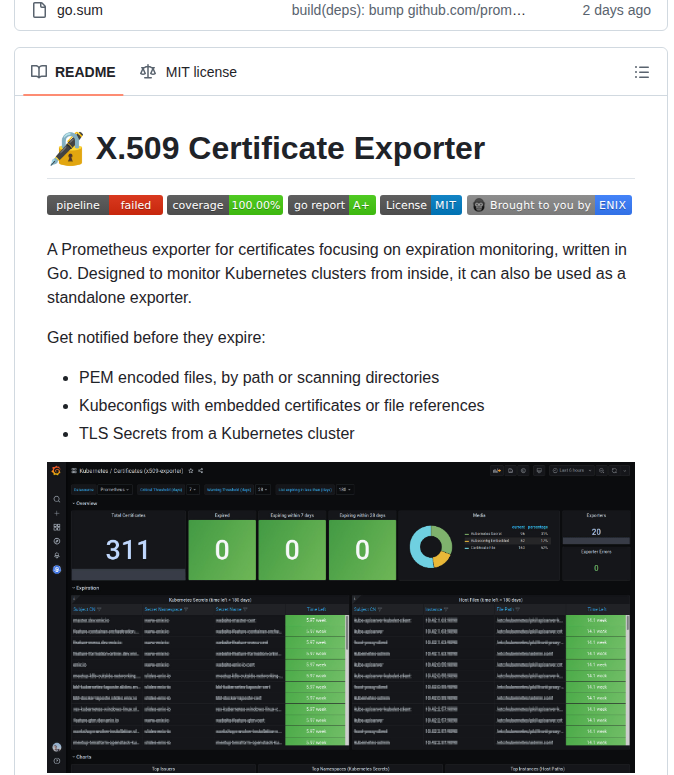Image resolution: width=674 pixels, height=775 pixels.
Task: Click the X.509 Certificate Exporter heading
Action: point(290,148)
